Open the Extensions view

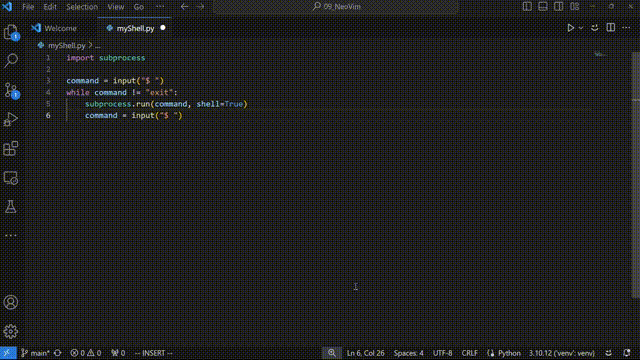pyautogui.click(x=11, y=149)
